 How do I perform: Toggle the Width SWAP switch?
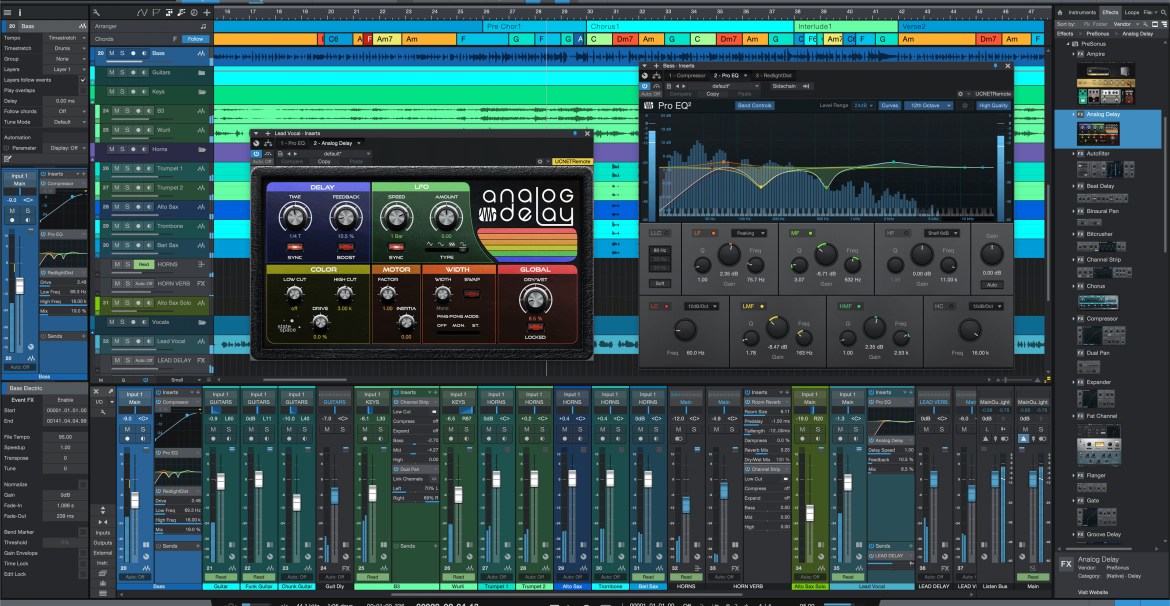472,296
